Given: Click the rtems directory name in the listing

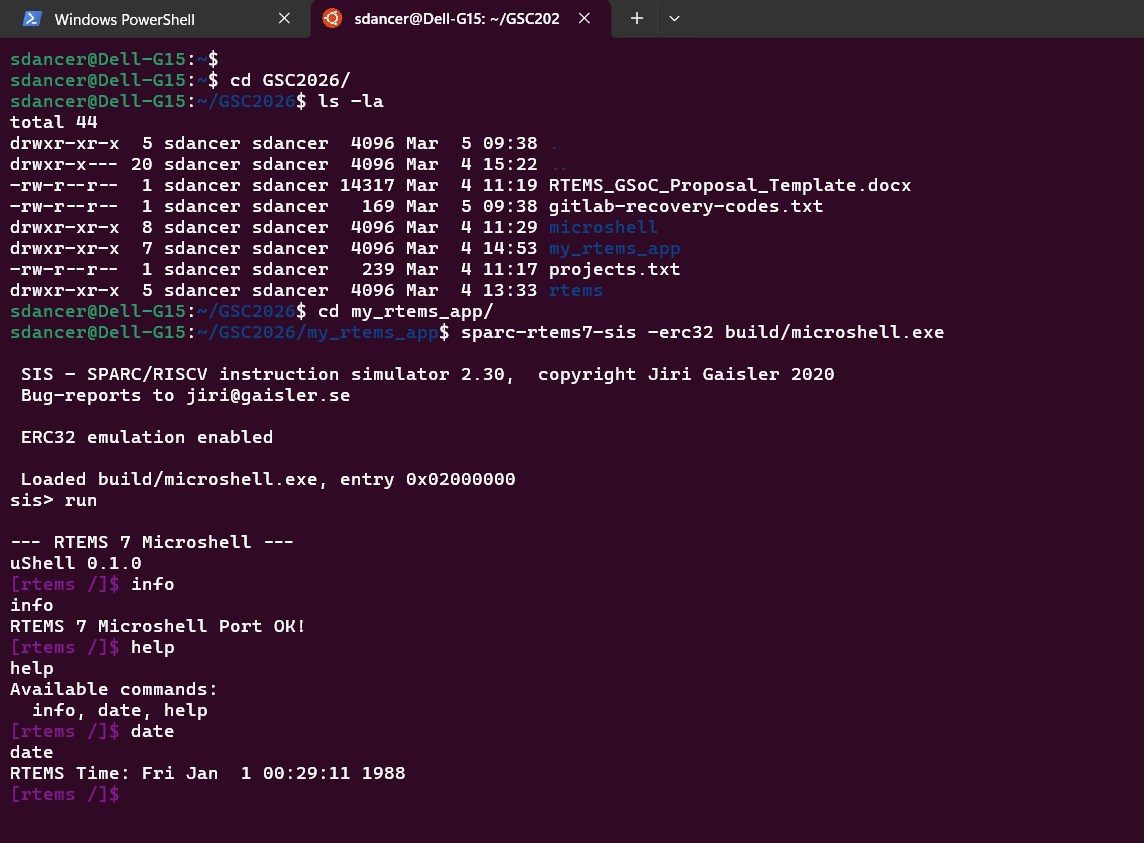Looking at the screenshot, I should tap(576, 290).
